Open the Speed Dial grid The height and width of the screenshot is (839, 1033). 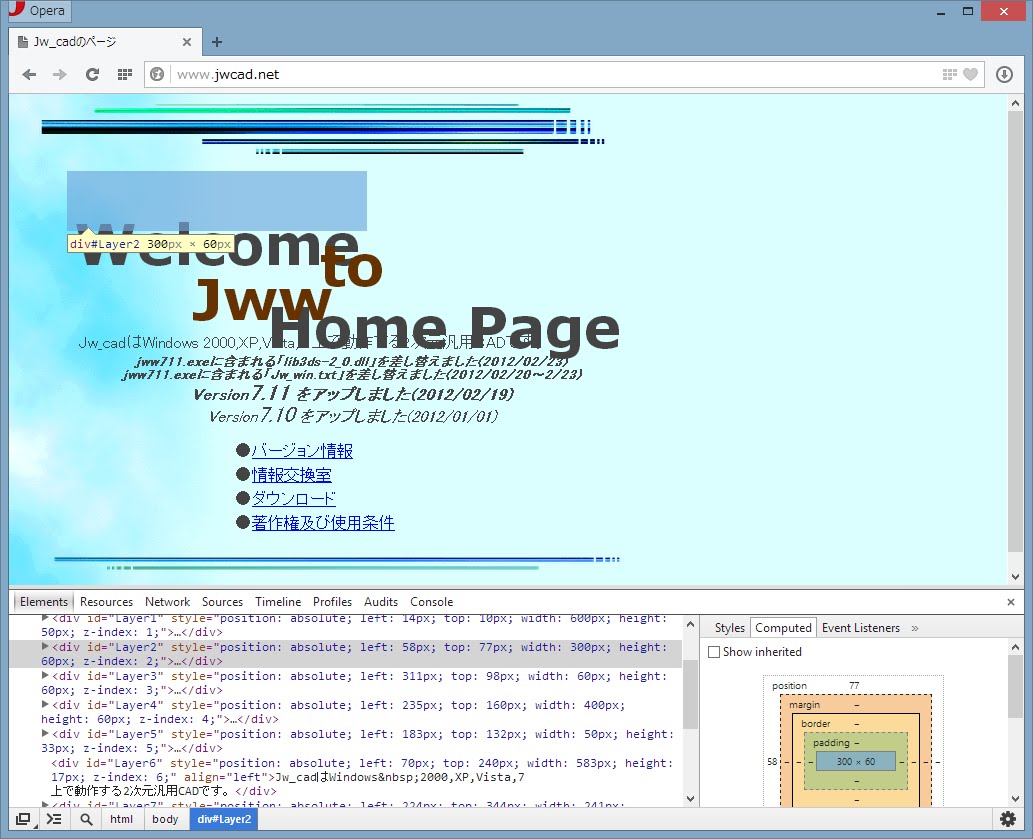[125, 74]
